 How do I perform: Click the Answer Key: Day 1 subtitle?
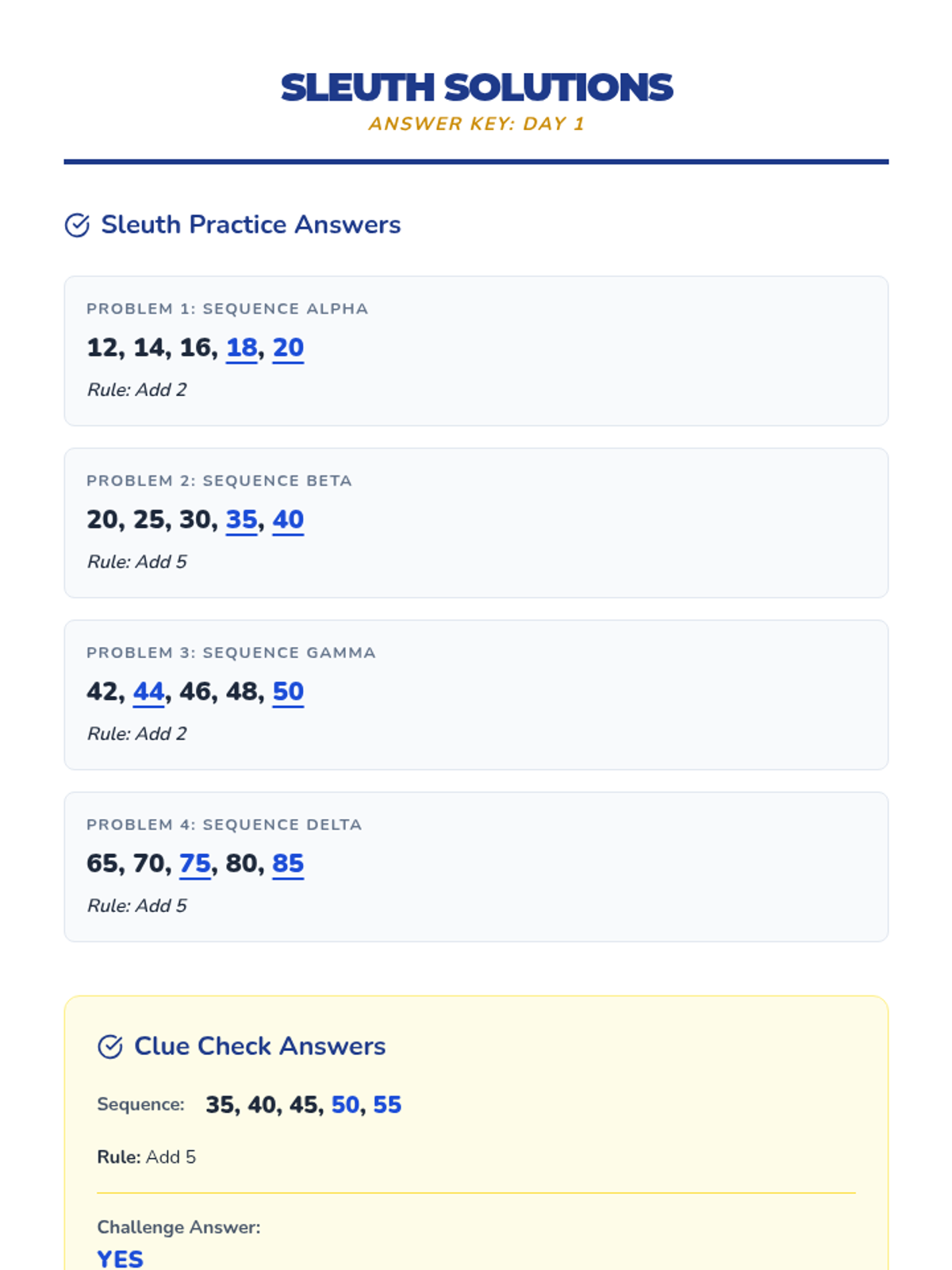[476, 124]
